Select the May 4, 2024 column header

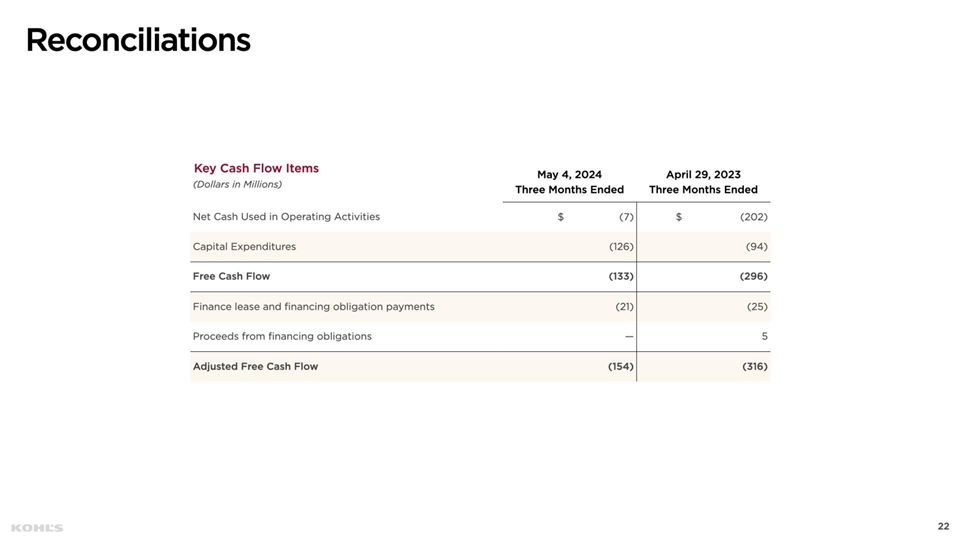point(569,174)
